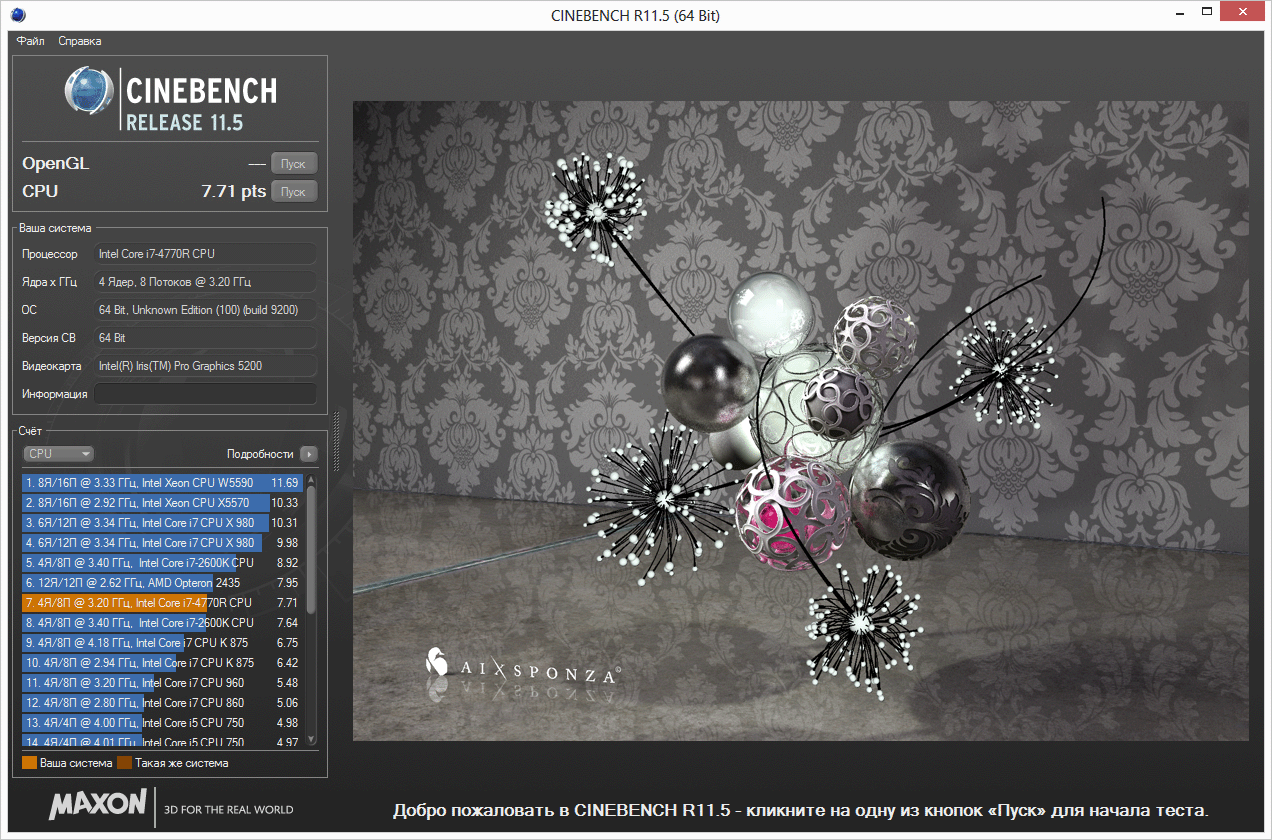1272x840 pixels.
Task: Start the CPU test with Пуск
Action: click(x=293, y=192)
